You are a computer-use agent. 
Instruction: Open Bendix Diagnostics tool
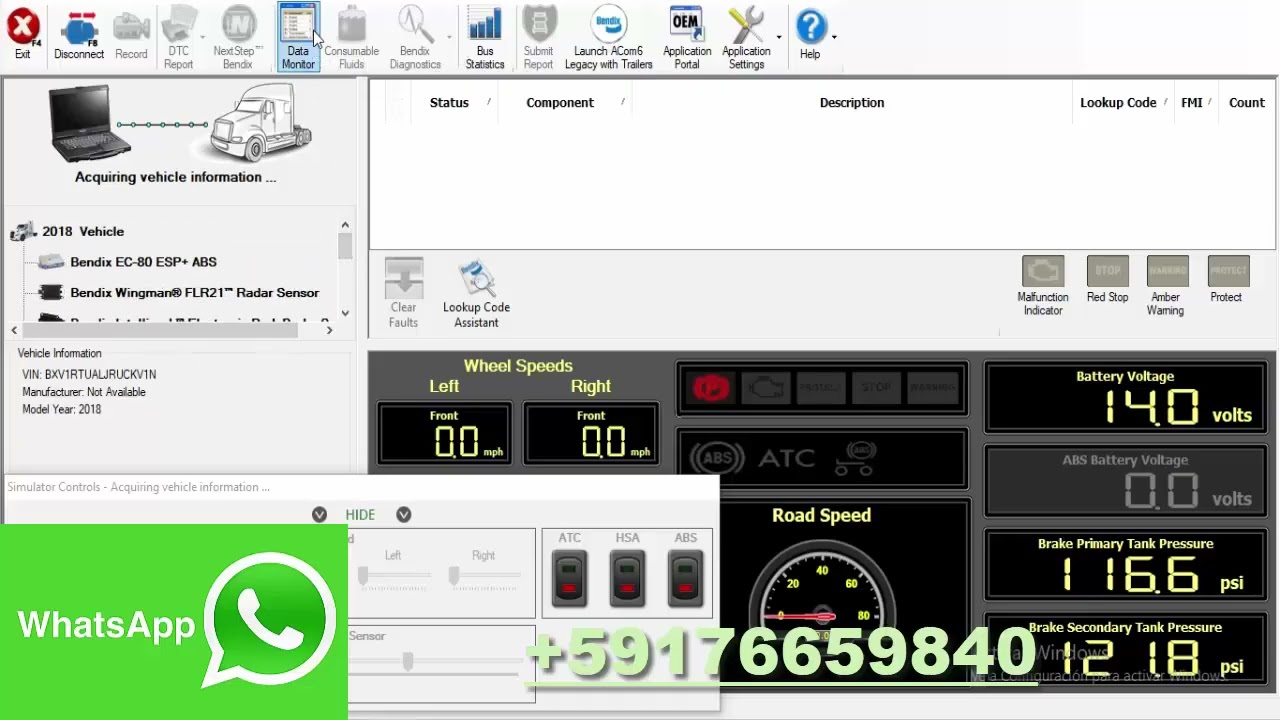(415, 38)
